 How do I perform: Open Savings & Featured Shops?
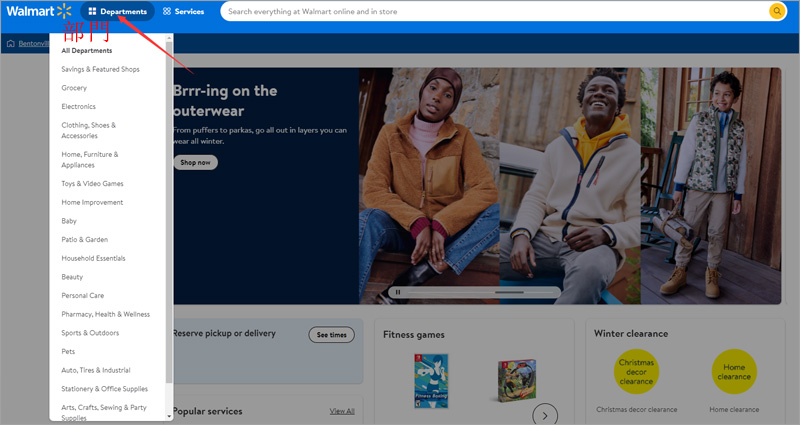pos(101,69)
